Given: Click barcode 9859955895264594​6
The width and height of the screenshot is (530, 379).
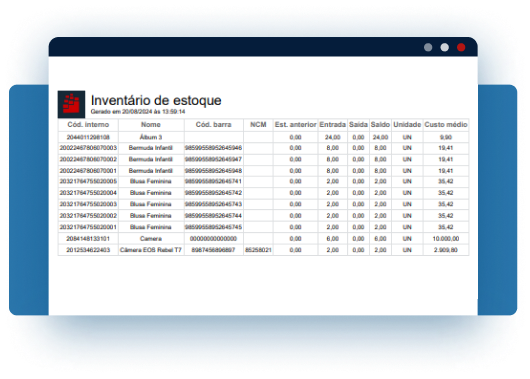Looking at the screenshot, I should click(214, 148).
